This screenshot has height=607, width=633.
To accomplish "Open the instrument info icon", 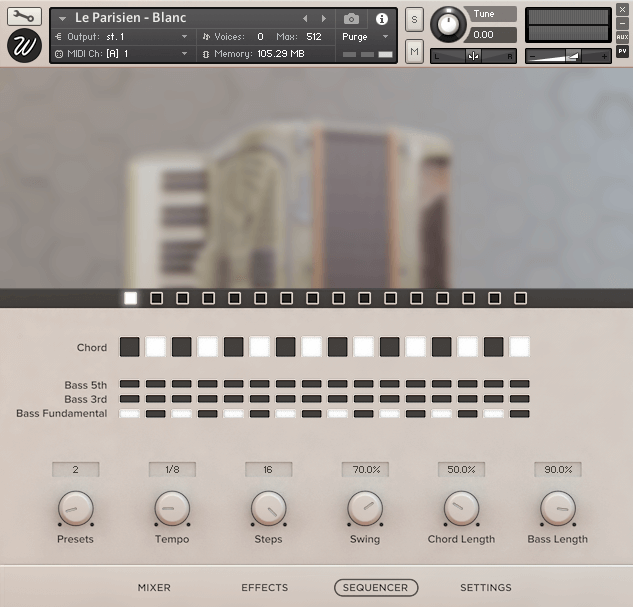I will tap(381, 19).
